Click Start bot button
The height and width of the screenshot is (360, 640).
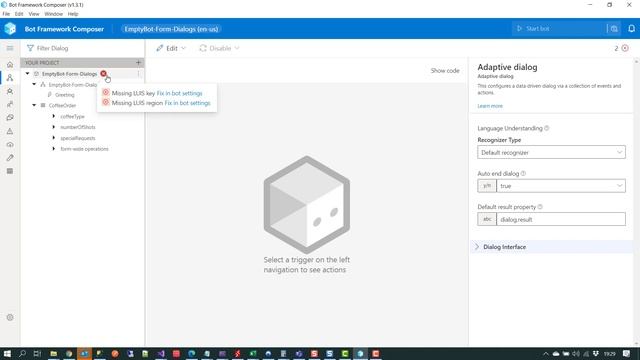tap(558, 29)
